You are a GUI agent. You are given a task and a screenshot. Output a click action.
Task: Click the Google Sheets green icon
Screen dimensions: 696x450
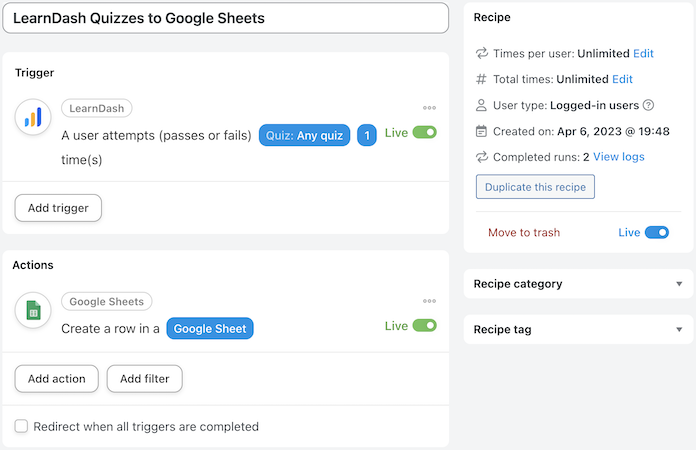33,310
